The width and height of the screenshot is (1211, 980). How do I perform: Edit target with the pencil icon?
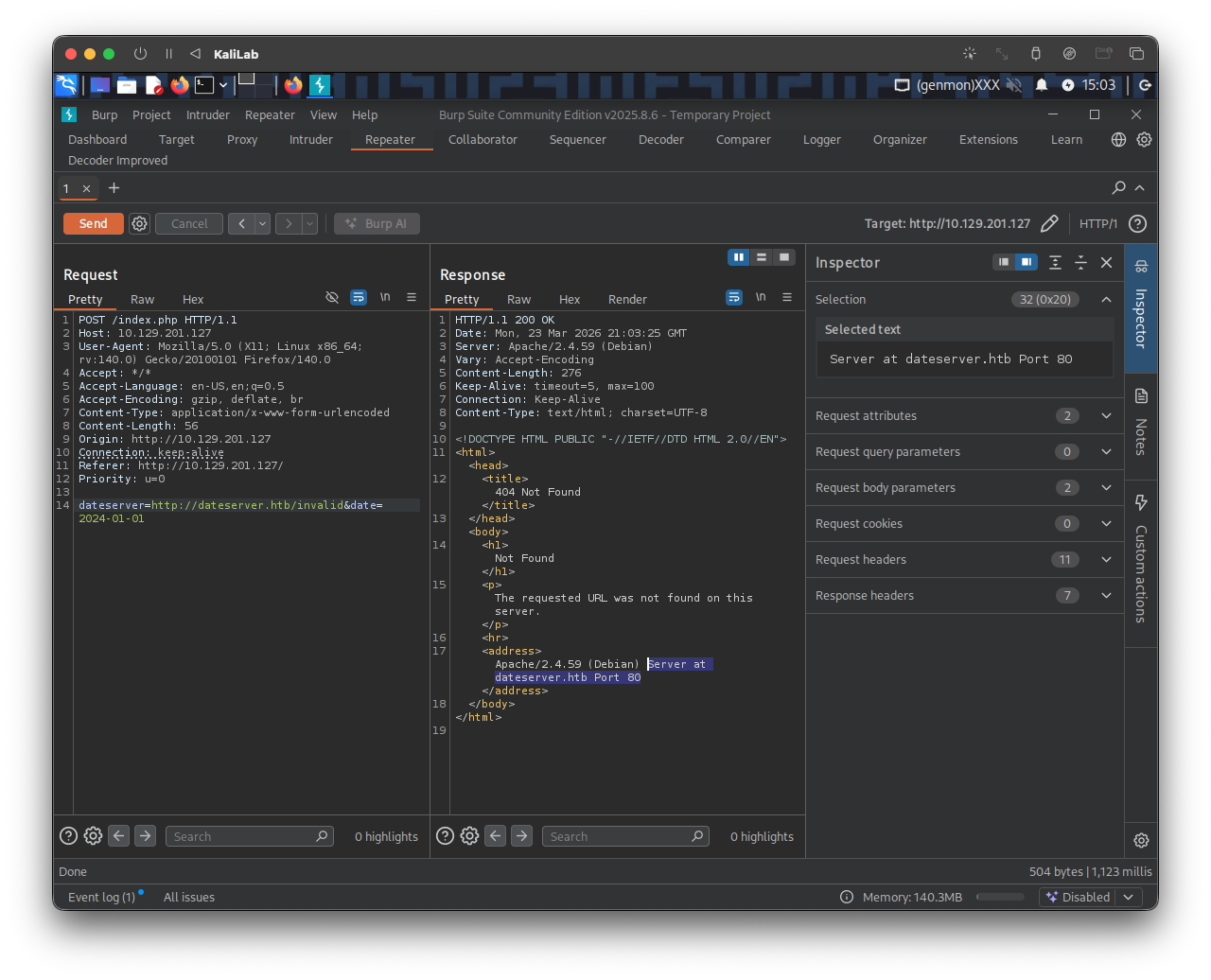click(x=1049, y=224)
